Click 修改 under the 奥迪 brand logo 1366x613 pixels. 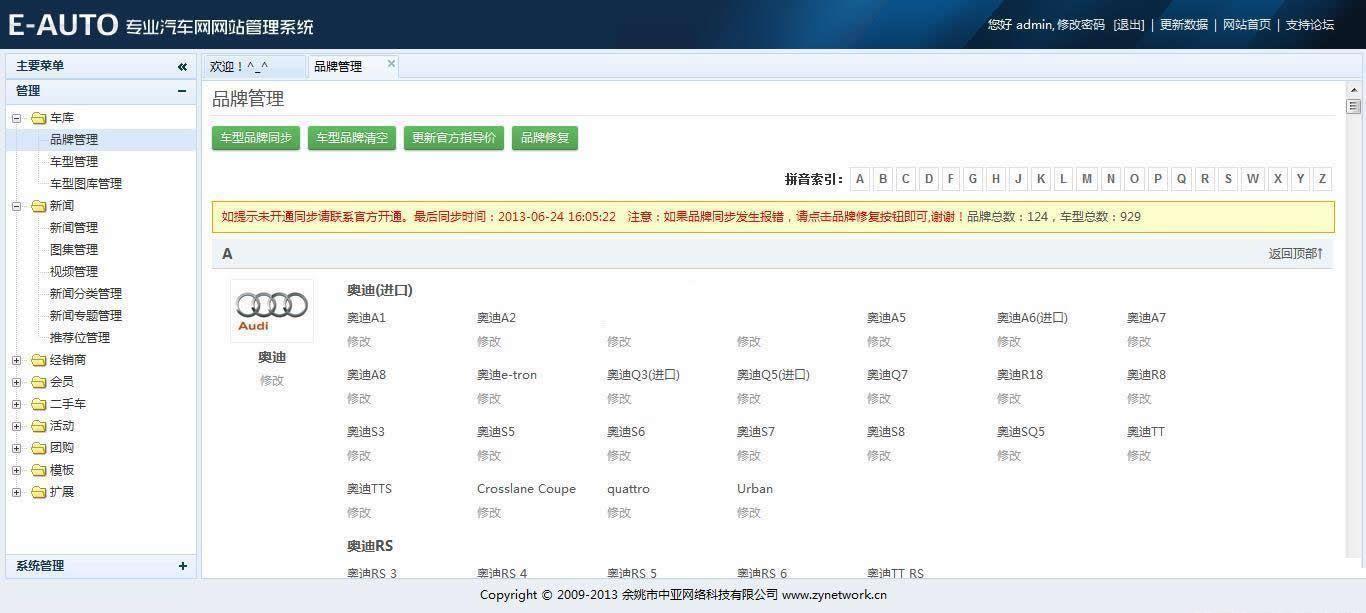coord(272,381)
